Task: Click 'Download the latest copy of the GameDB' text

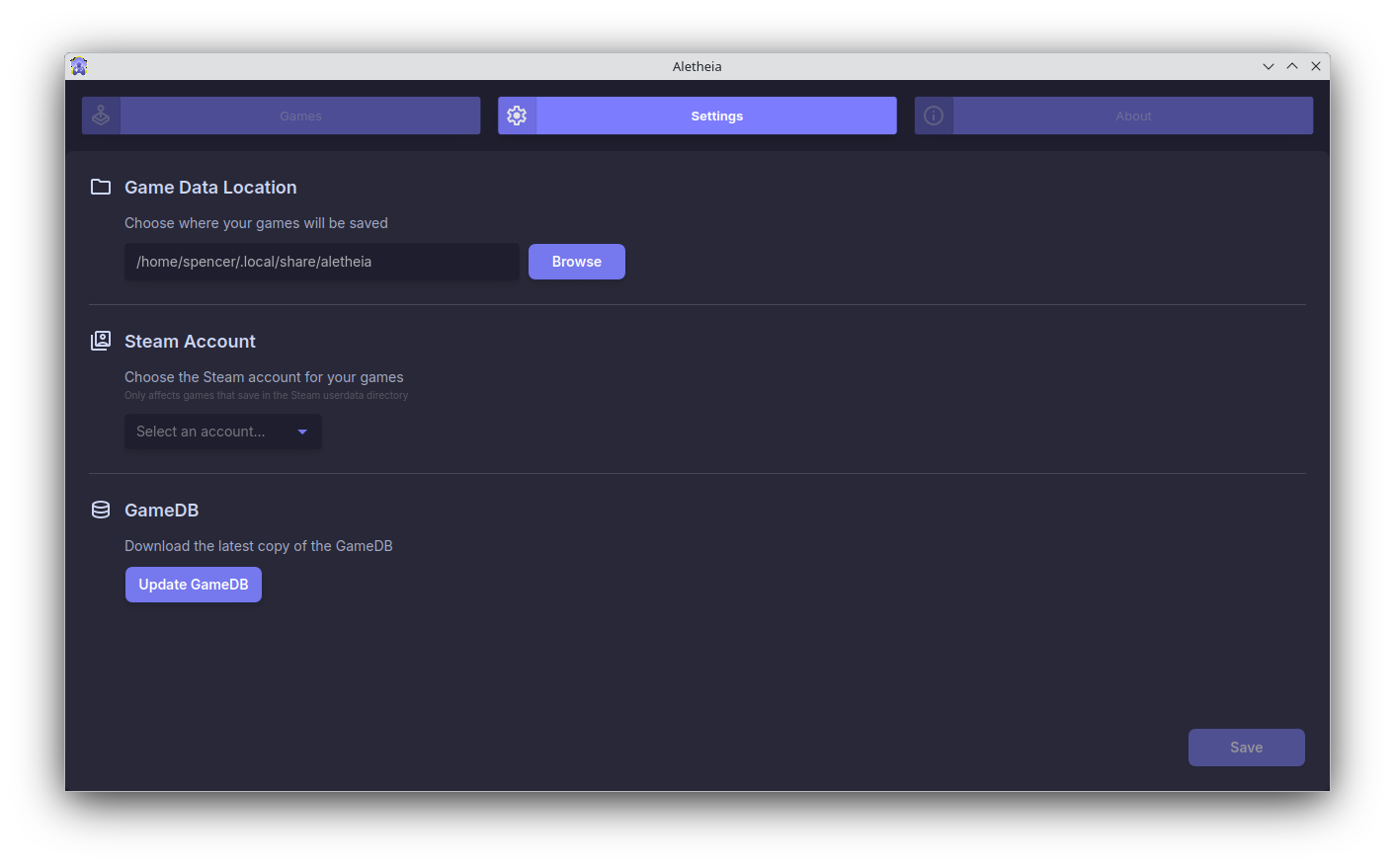Action: [x=259, y=546]
